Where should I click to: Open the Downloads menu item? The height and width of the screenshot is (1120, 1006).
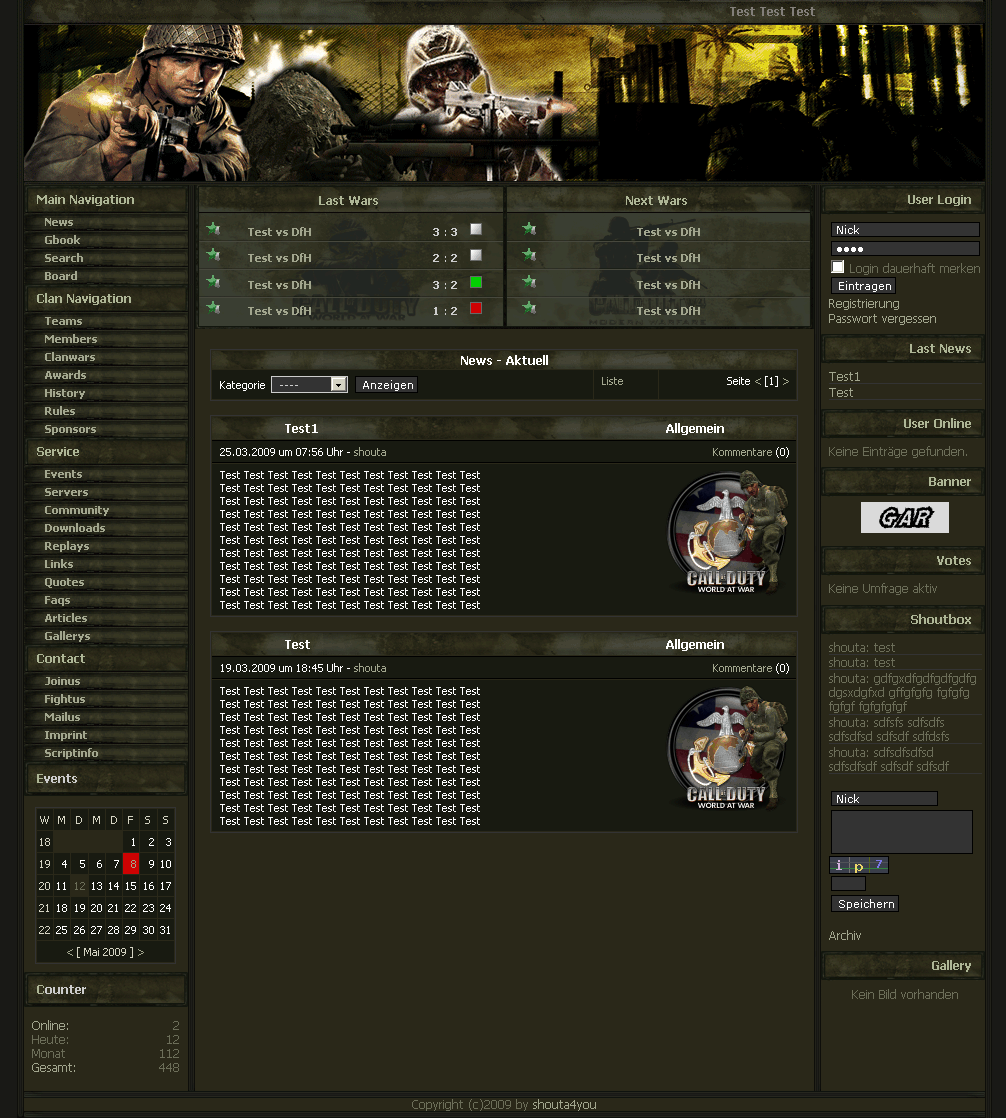pos(74,528)
